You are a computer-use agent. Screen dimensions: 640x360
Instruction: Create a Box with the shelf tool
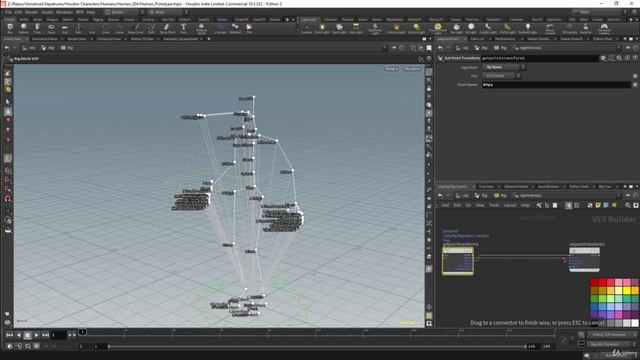click(10, 29)
